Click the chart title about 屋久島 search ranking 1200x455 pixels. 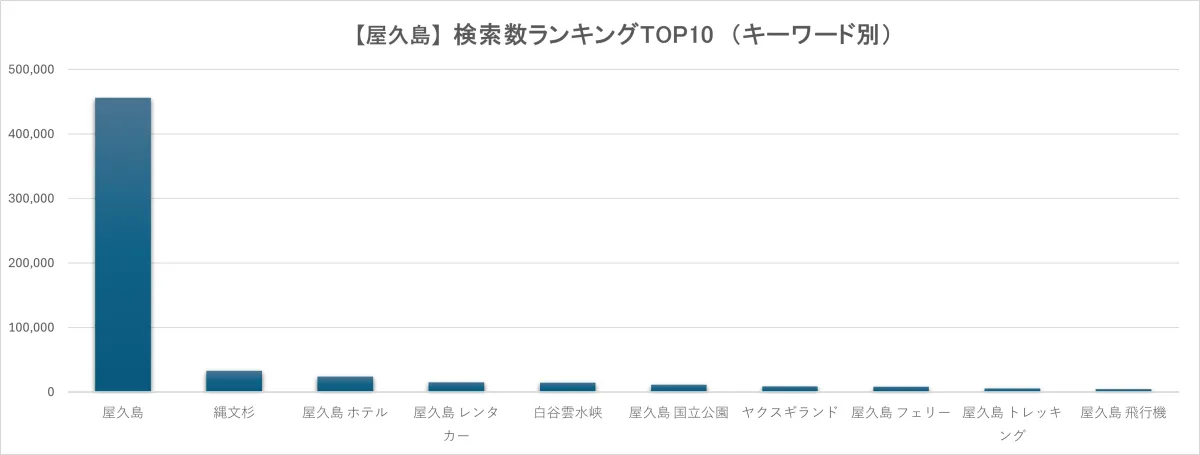(x=600, y=36)
